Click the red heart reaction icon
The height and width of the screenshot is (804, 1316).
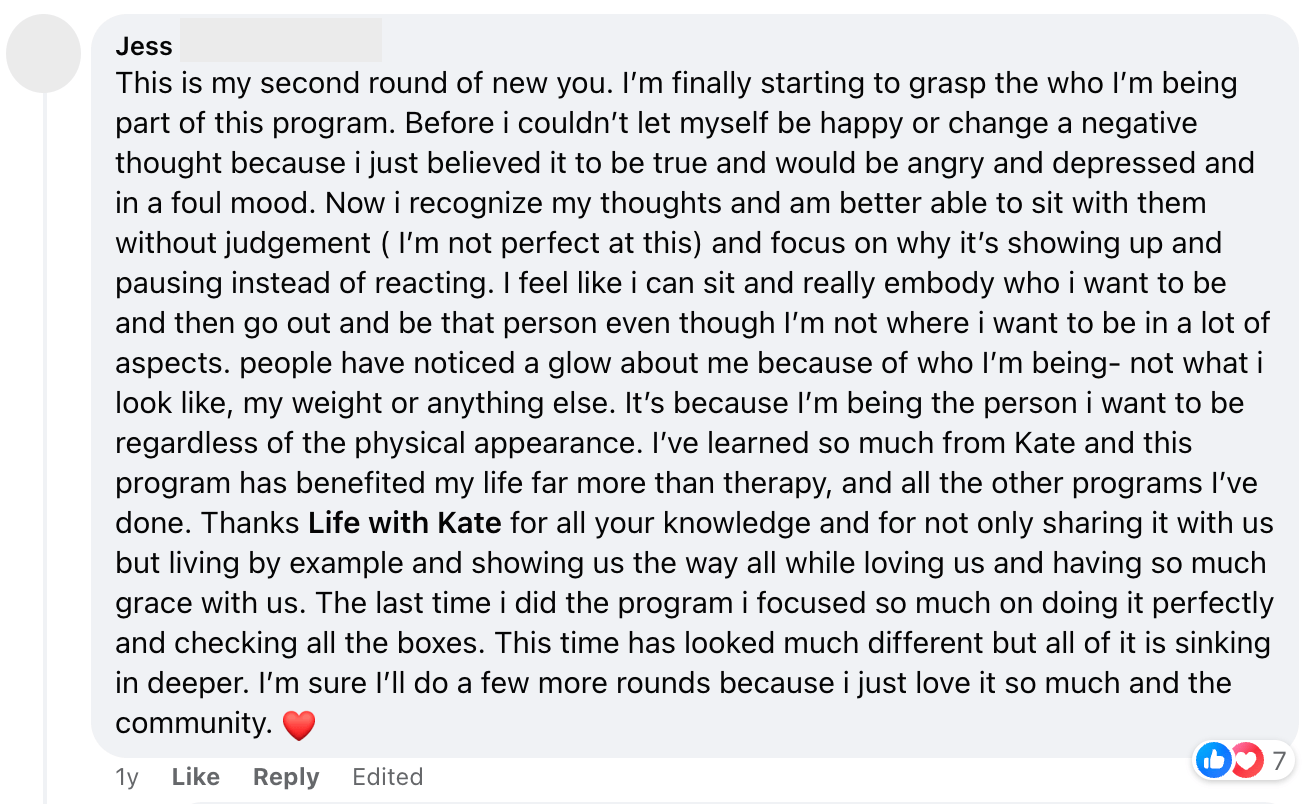point(1245,761)
